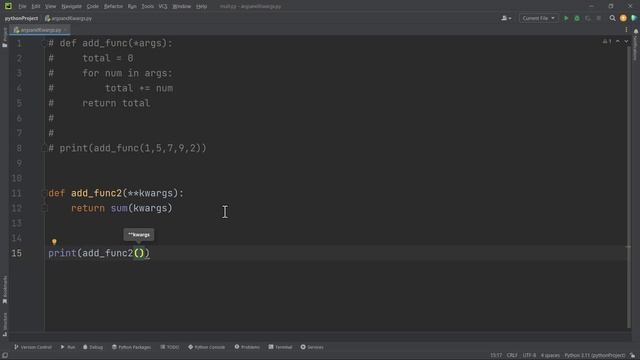Image resolution: width=640 pixels, height=360 pixels.
Task: Open the View menu
Action: 50,7
